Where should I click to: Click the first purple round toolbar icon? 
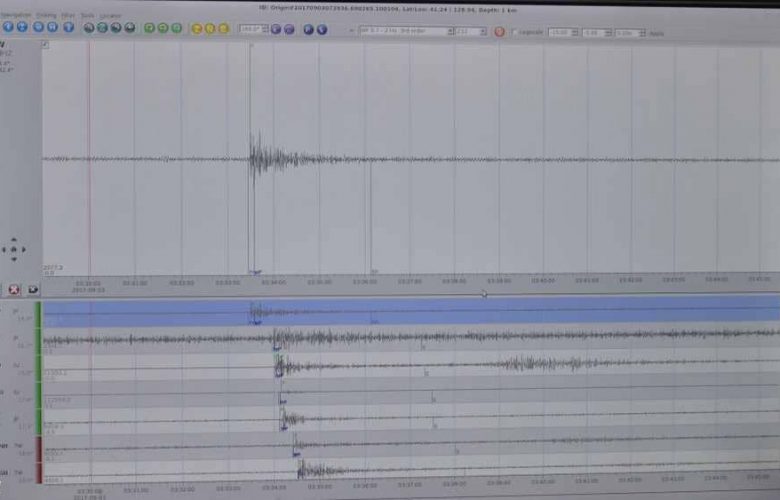[x=276, y=30]
